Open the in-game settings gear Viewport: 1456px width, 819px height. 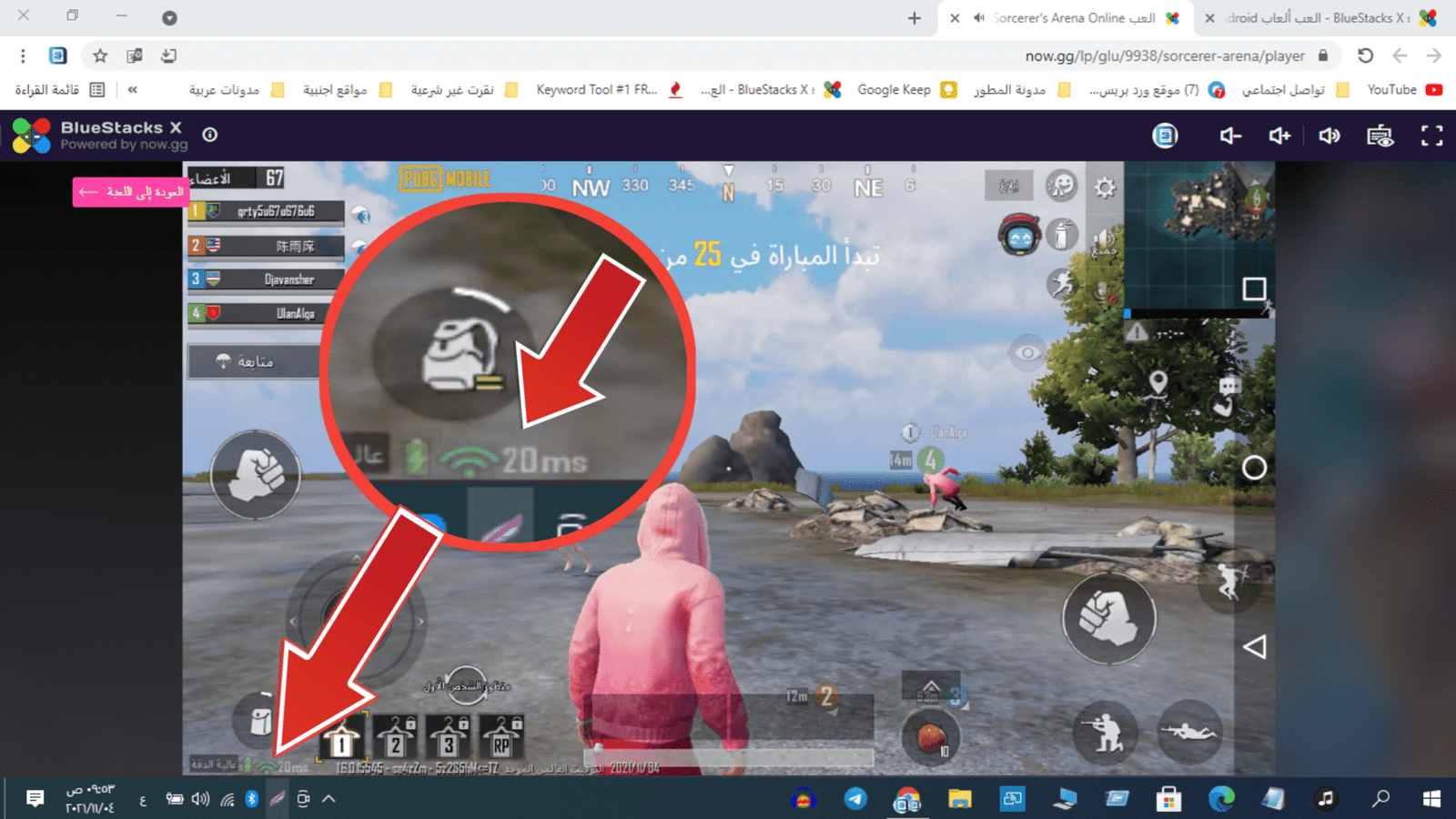coord(1105,187)
